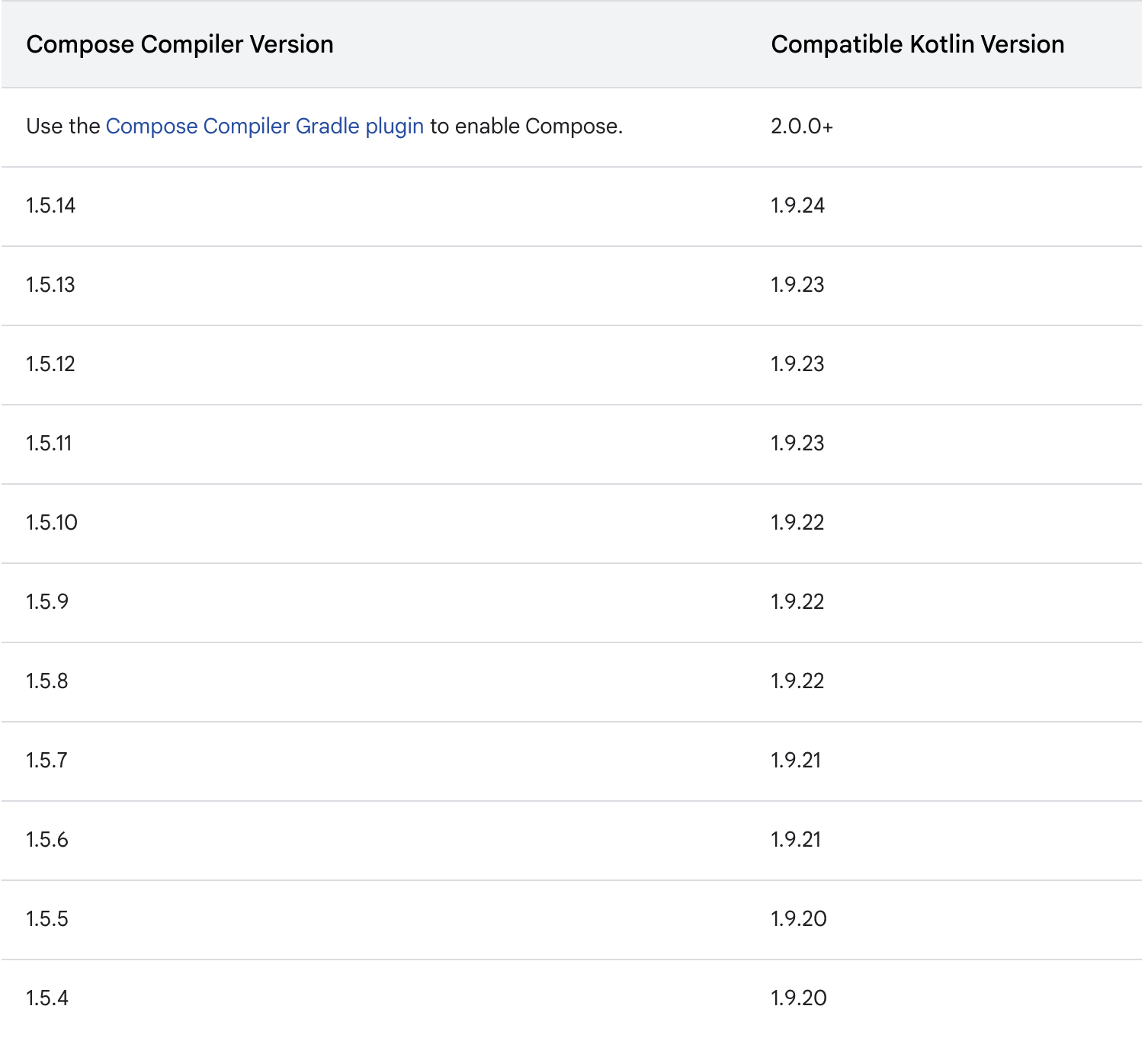Select compiler version 1.5.7 cell
1148x1038 pixels.
[47, 761]
